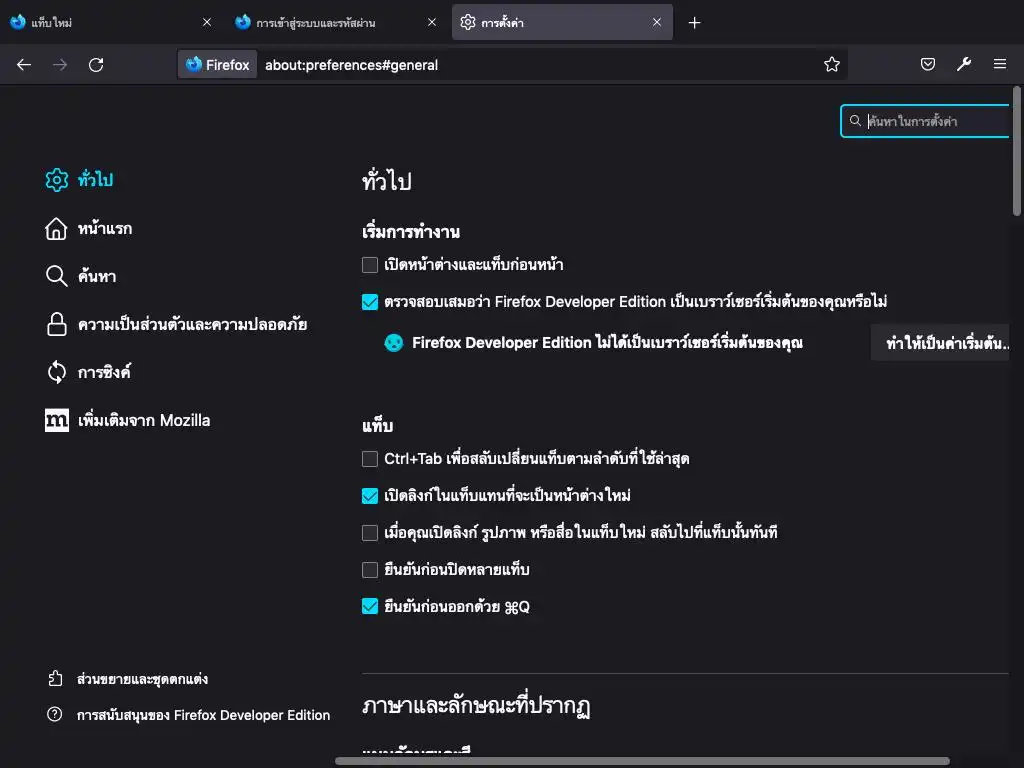
Task: Select the การตั้งค่า browser tab
Action: 562,22
